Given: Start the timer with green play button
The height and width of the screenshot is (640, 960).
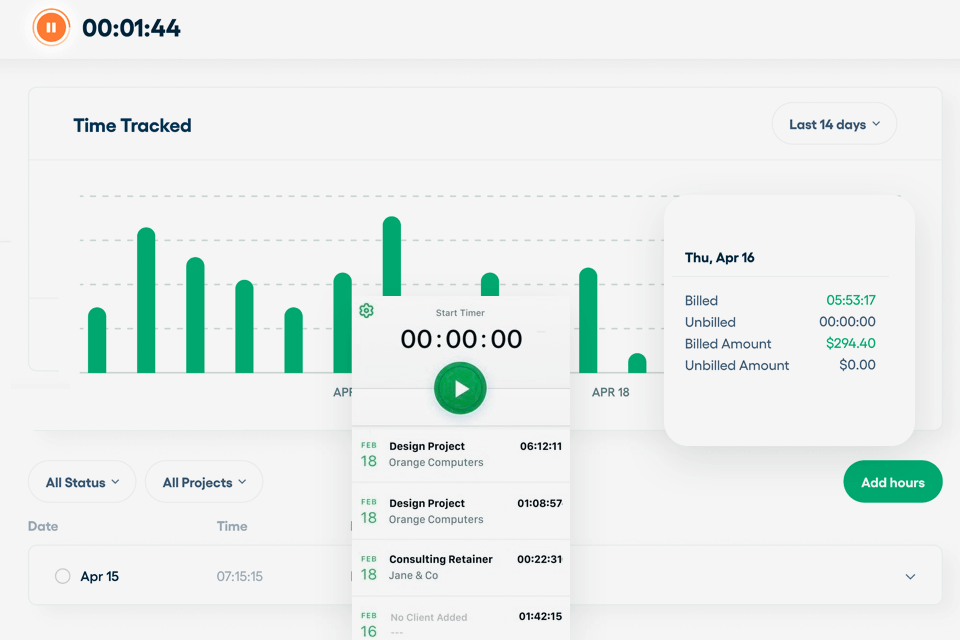Looking at the screenshot, I should 460,388.
